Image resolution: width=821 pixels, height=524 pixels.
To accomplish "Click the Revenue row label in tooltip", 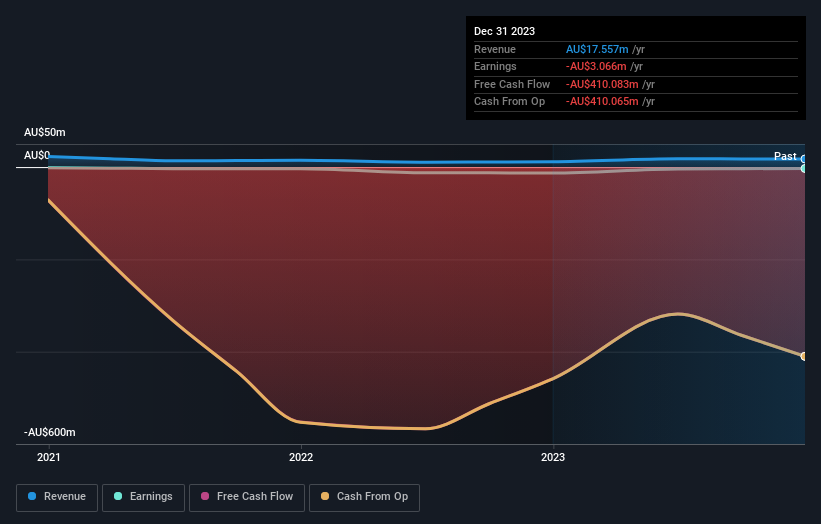I will (495, 49).
